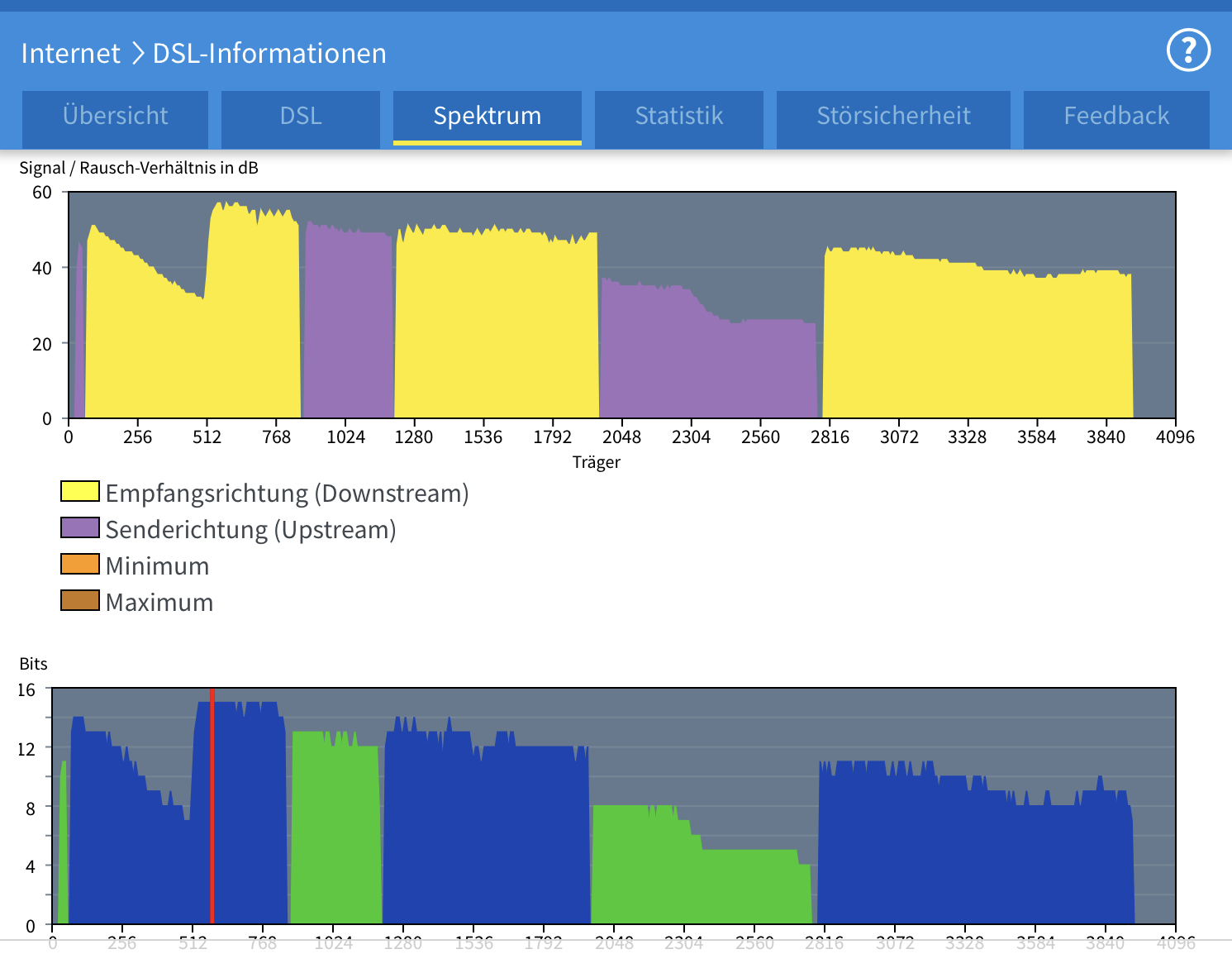Click the yellow Downstream legend swatch
The width and height of the screenshot is (1232, 954).
coord(80,491)
